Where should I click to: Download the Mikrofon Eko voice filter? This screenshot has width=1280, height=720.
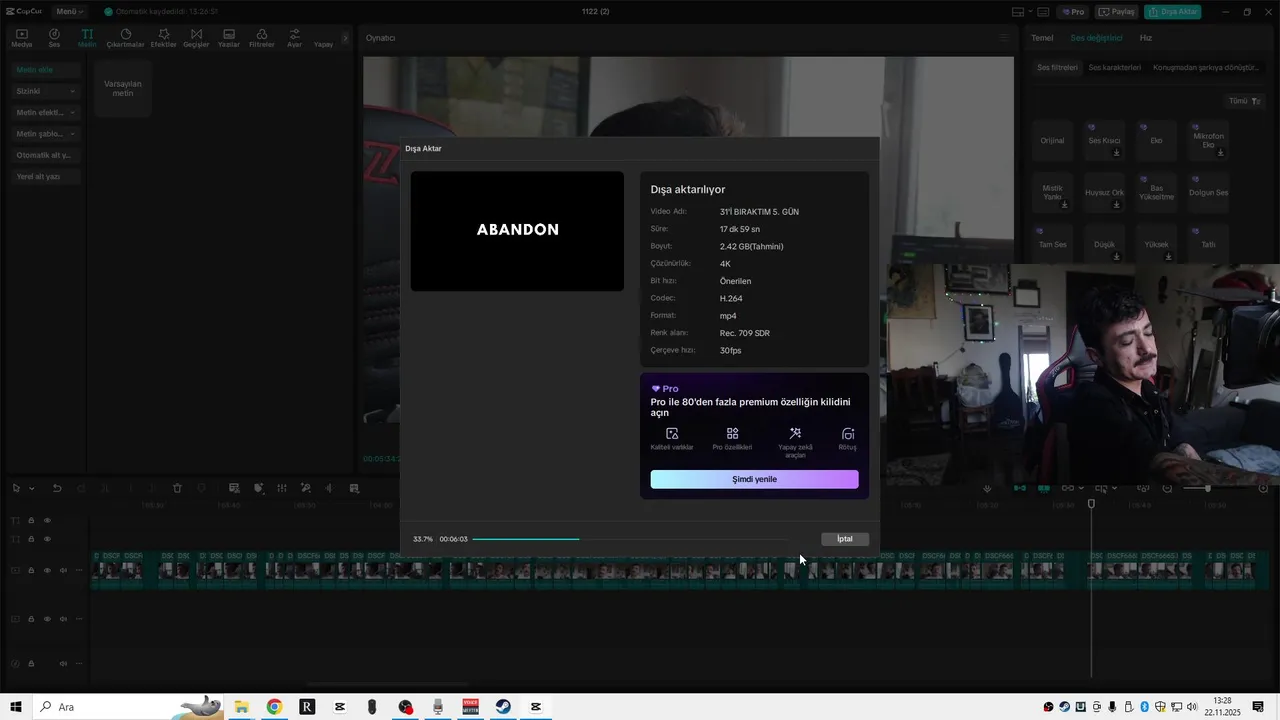tap(1220, 153)
